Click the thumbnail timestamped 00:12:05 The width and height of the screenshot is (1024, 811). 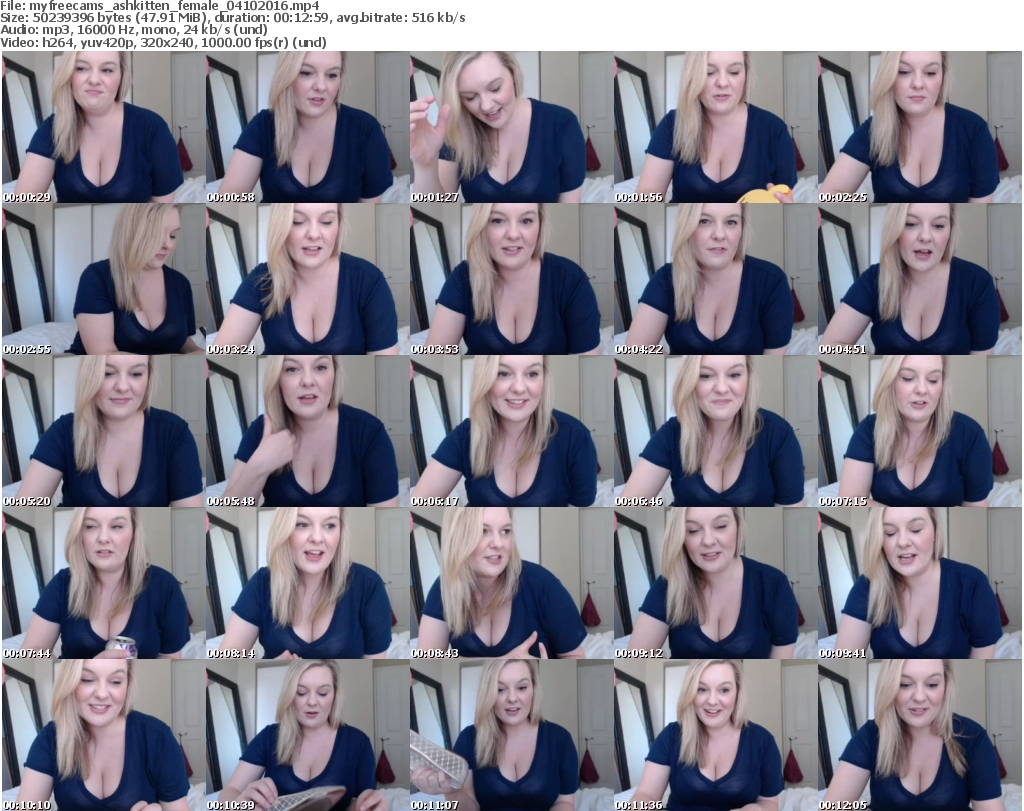tap(920, 735)
